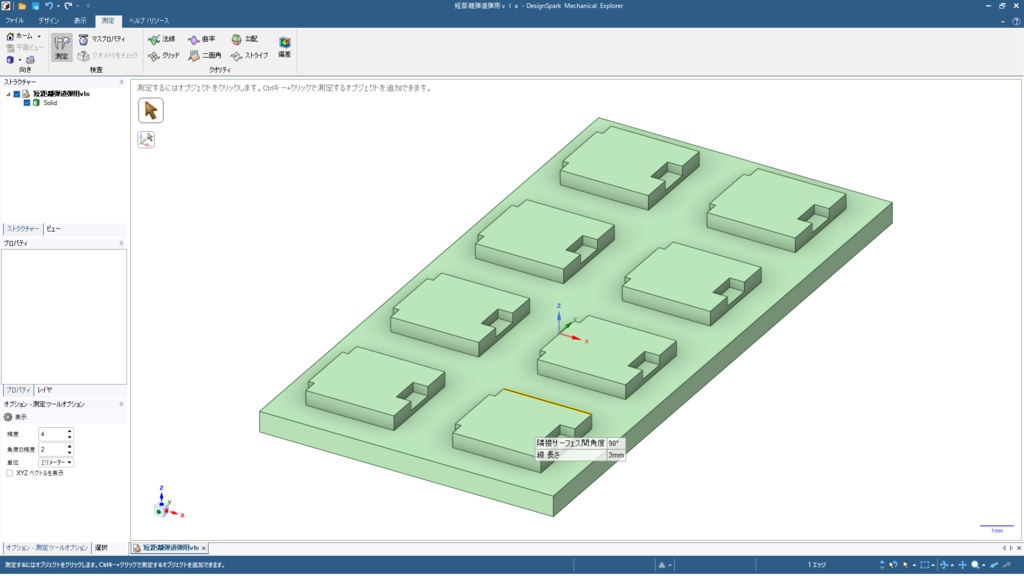Viewport: 1024px width, 576px height.
Task: Pin the ストラクチャー panel via its pin icon
Action: coord(121,82)
